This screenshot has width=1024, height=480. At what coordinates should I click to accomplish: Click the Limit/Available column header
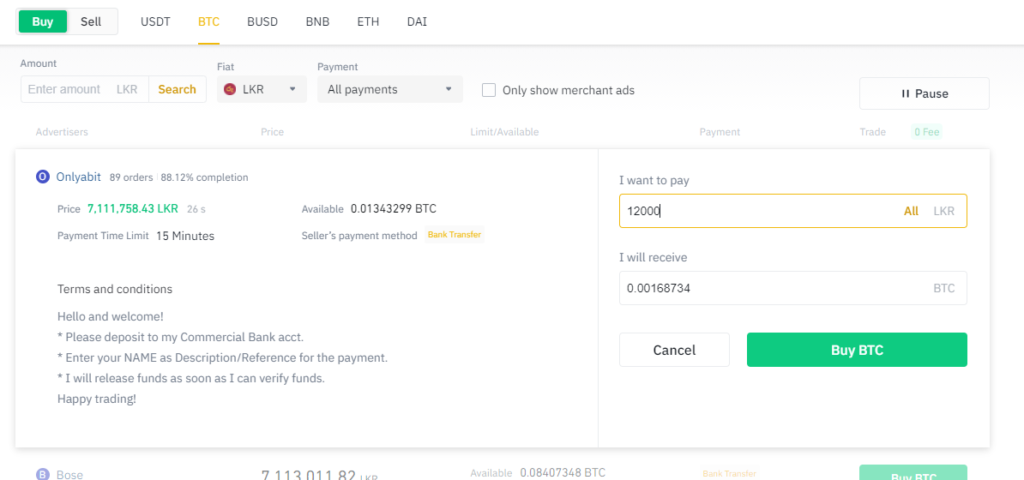(504, 132)
